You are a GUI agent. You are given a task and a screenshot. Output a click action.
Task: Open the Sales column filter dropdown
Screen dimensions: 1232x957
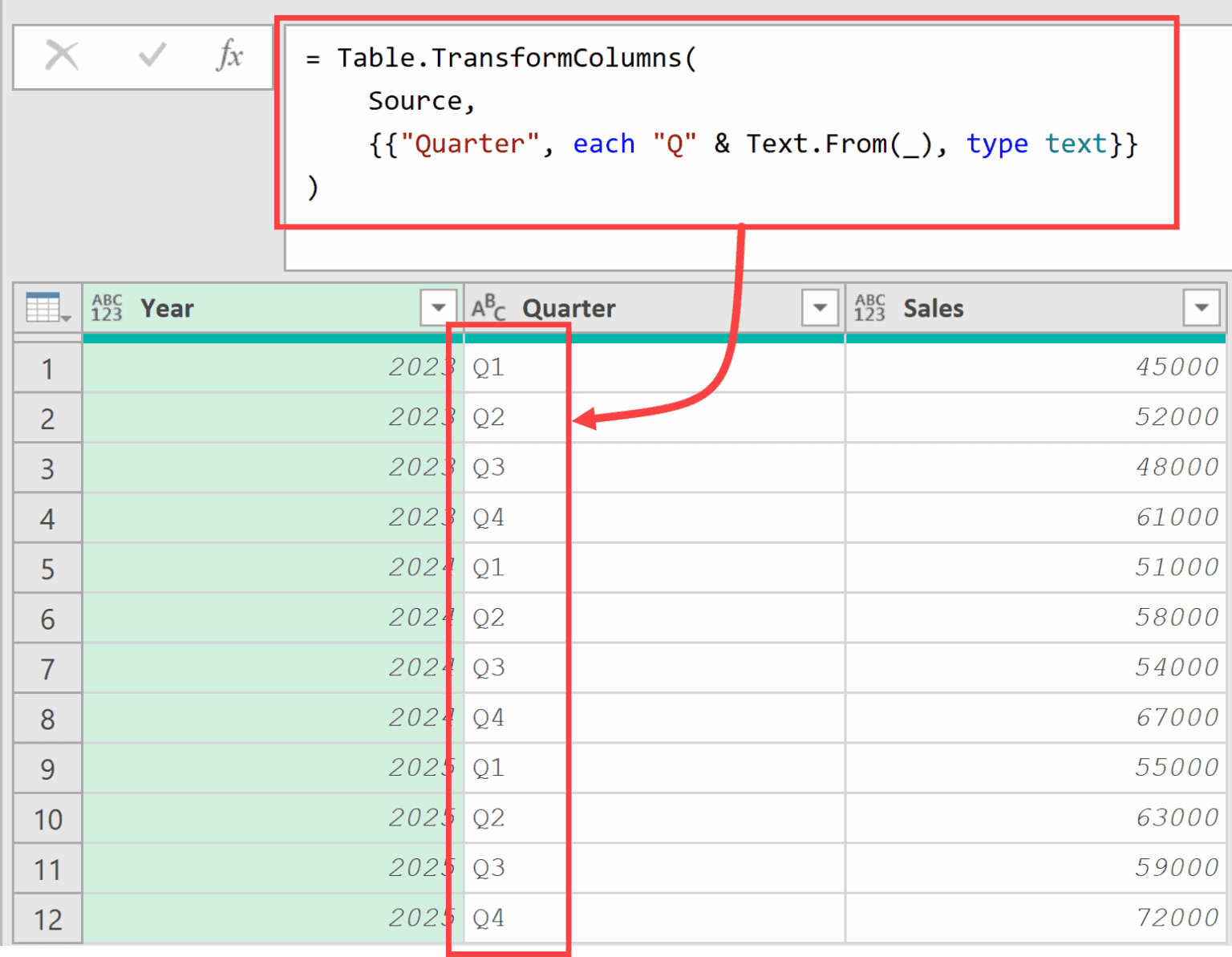[x=1201, y=307]
